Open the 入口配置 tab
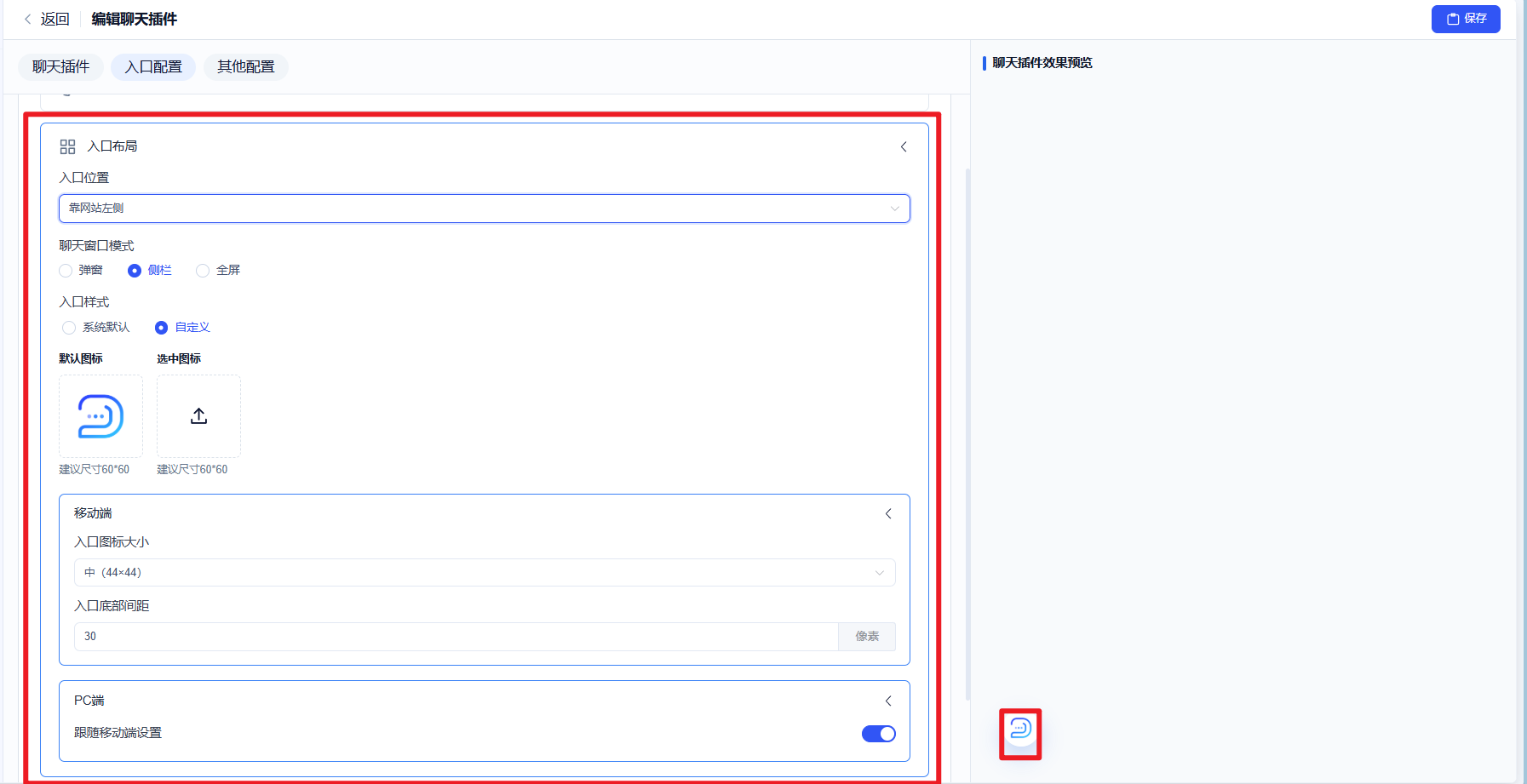 click(153, 67)
